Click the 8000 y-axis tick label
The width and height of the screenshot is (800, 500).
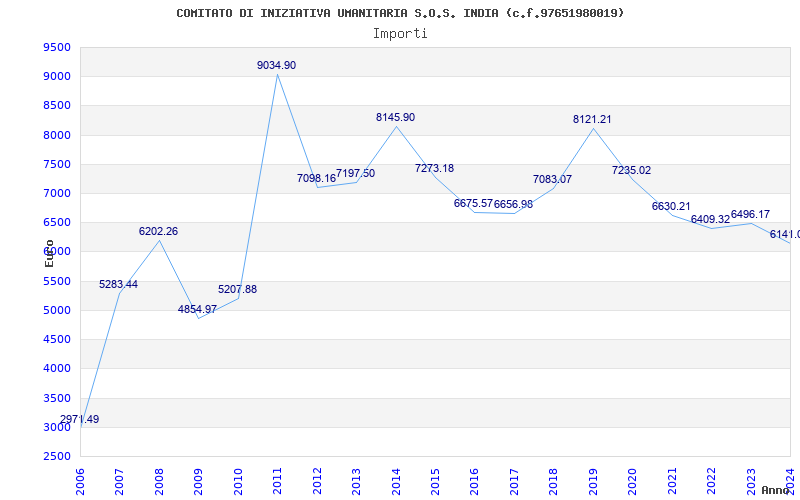tap(57, 135)
